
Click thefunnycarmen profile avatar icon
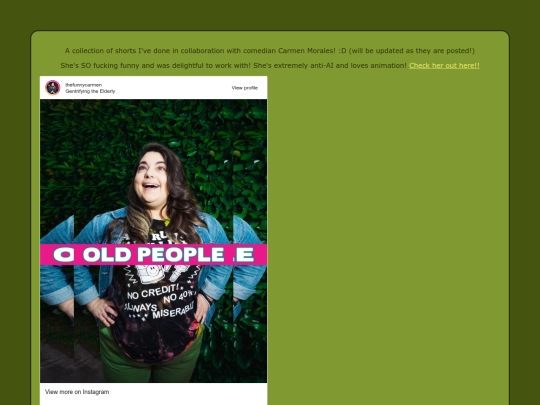pyautogui.click(x=53, y=87)
